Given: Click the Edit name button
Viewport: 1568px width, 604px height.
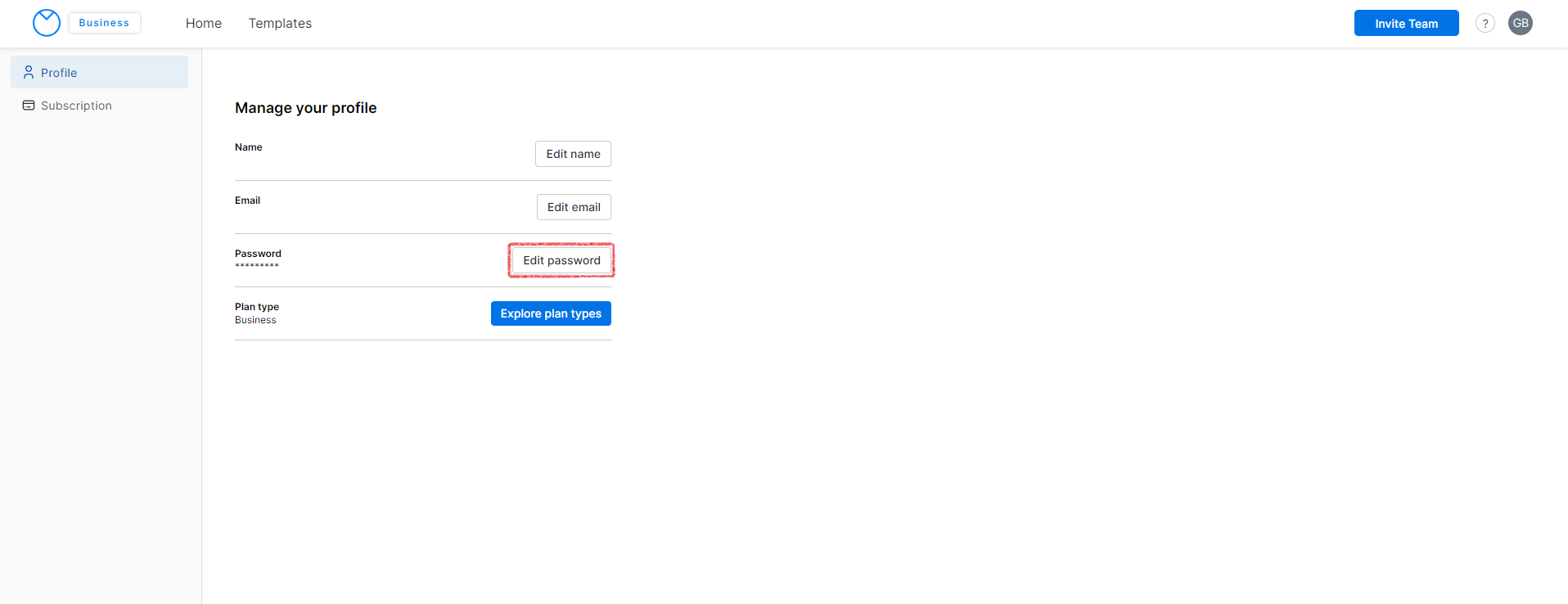Looking at the screenshot, I should click(573, 154).
